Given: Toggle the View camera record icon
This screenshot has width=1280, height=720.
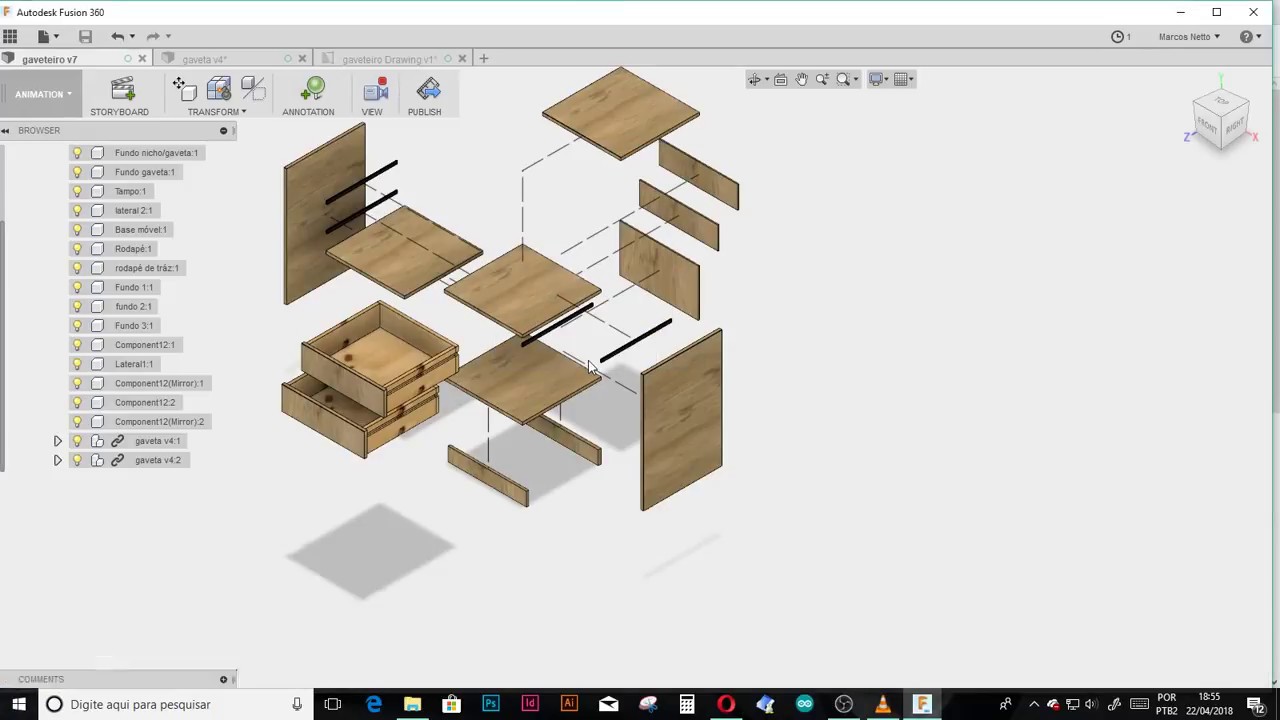Looking at the screenshot, I should pos(376,89).
